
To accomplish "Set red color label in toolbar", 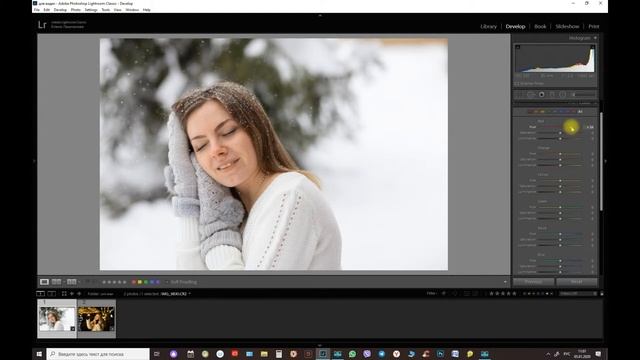I will 133,282.
